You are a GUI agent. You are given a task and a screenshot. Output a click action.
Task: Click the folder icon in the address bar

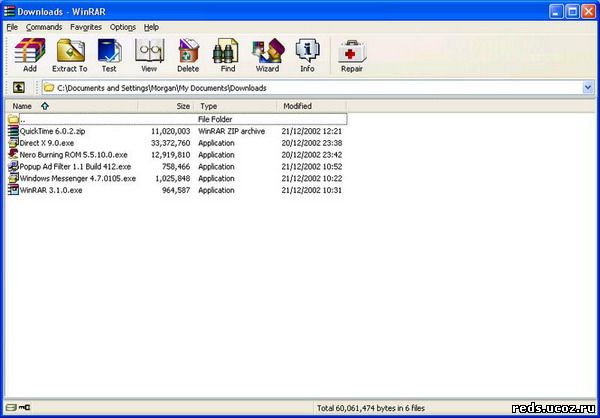coord(49,88)
